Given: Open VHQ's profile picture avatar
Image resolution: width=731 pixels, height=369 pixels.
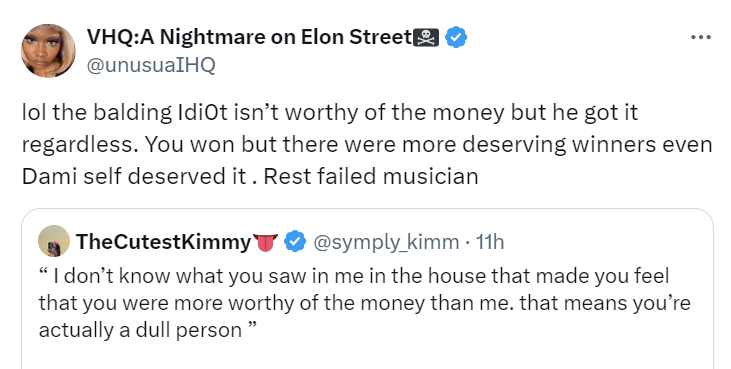Looking at the screenshot, I should pyautogui.click(x=48, y=50).
